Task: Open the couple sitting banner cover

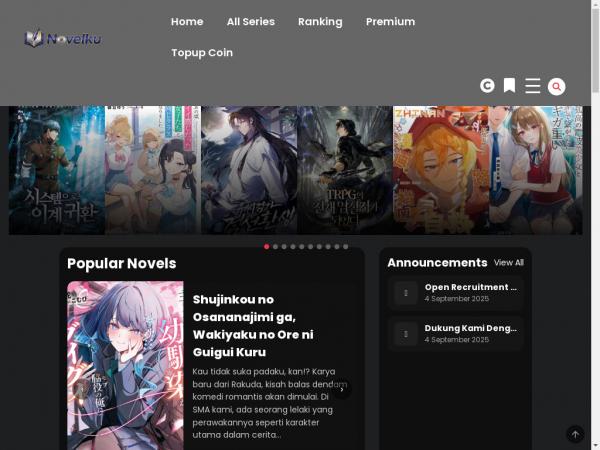Action: click(536, 170)
